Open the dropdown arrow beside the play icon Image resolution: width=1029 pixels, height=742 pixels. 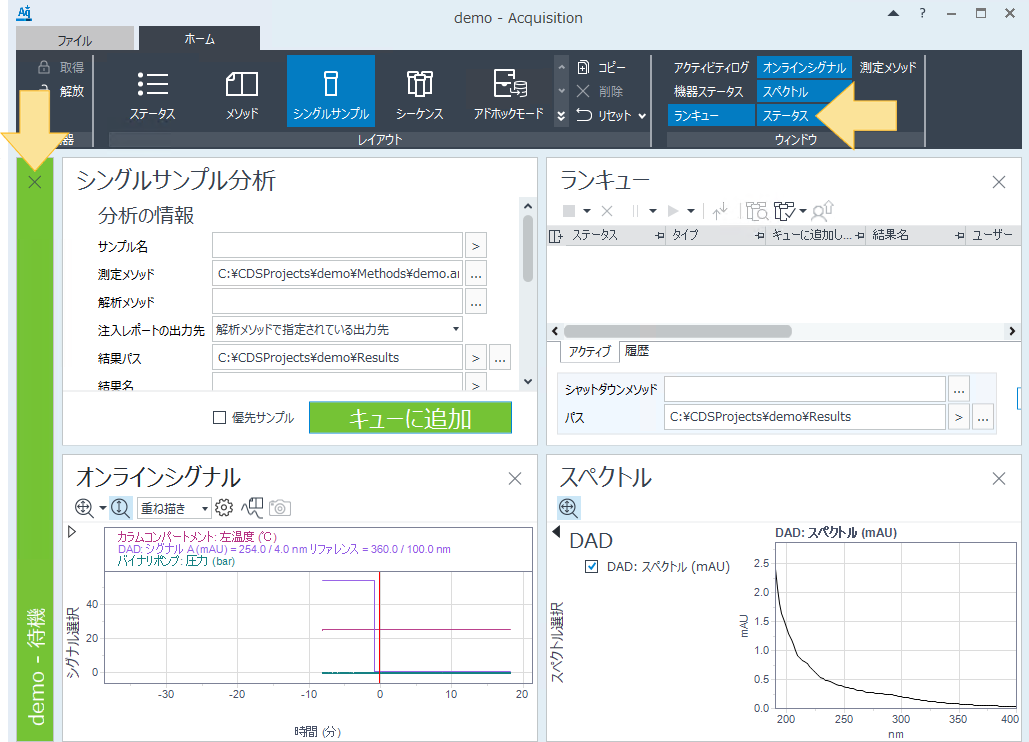[x=690, y=211]
